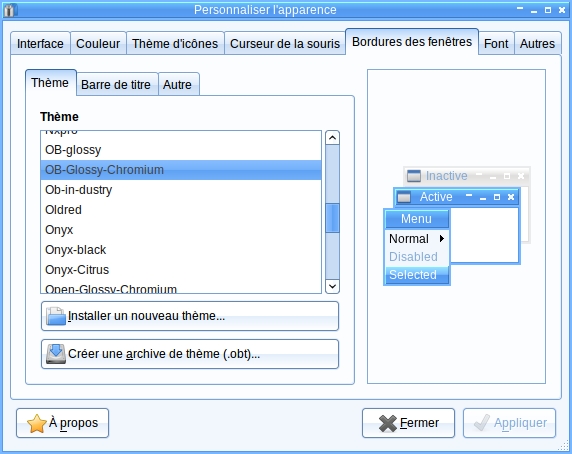
Task: Click the Inactive preview window icon
Action: 414,176
